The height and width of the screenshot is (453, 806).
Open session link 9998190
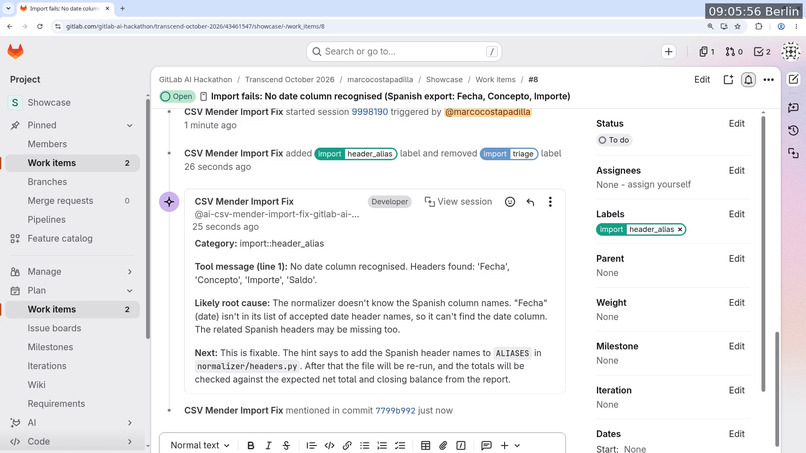coord(370,112)
